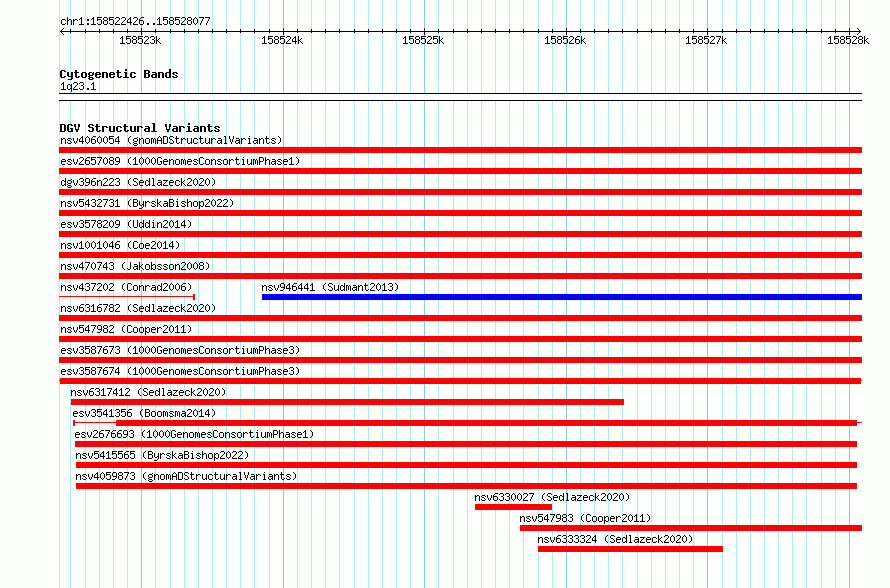Select the short red nsv6330027 variant bar

pos(514,507)
